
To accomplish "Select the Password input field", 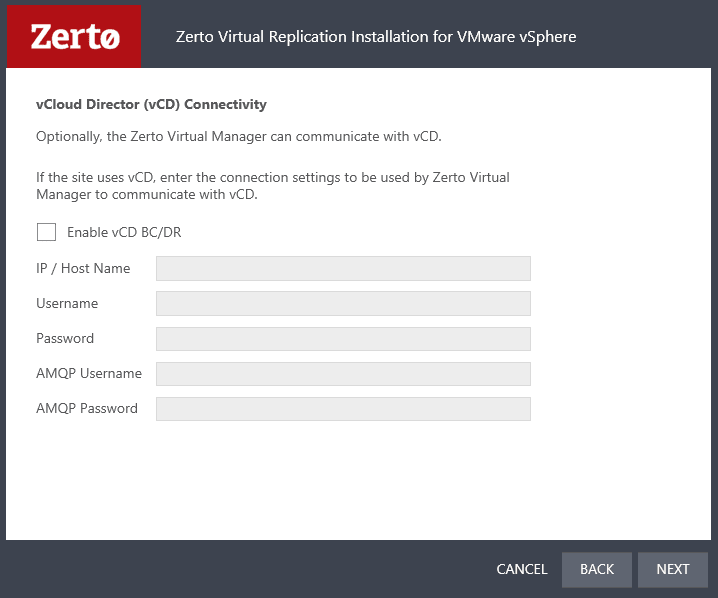I will point(343,339).
